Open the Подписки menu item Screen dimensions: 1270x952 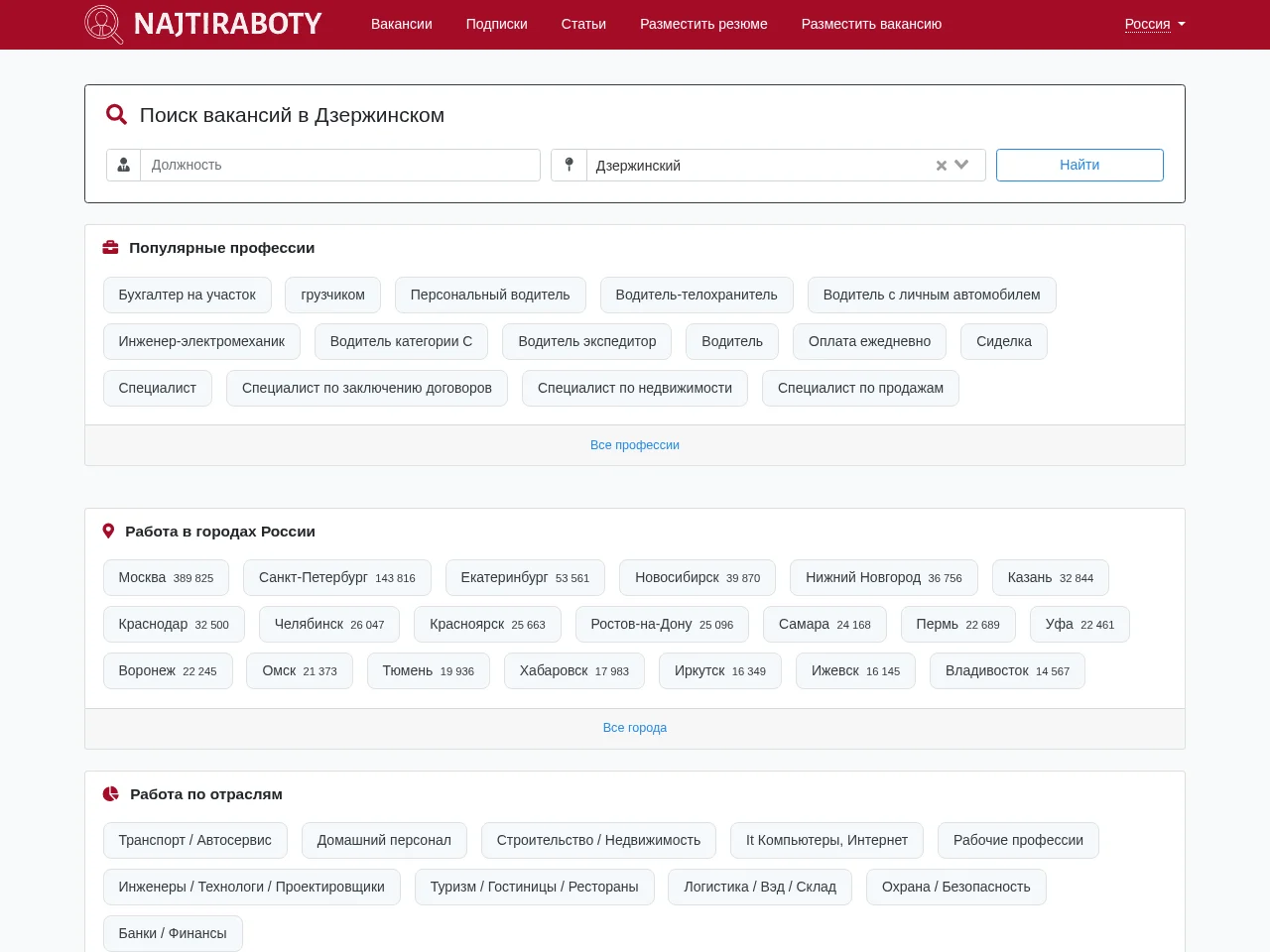pyautogui.click(x=497, y=24)
